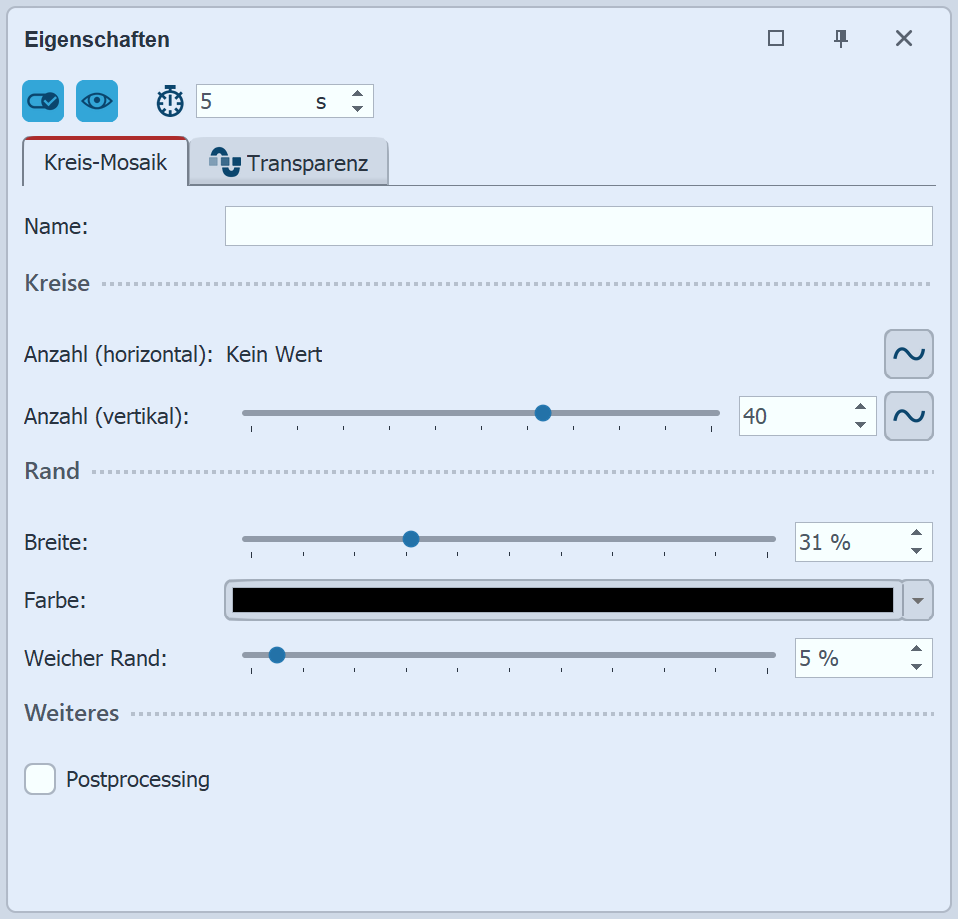Click the black Farbe color swatch

tap(562, 600)
